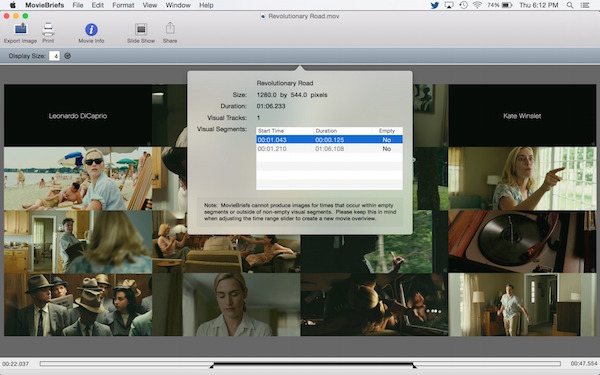The height and width of the screenshot is (375, 600).
Task: Click the record player turntable thumbnail
Action: [522, 242]
